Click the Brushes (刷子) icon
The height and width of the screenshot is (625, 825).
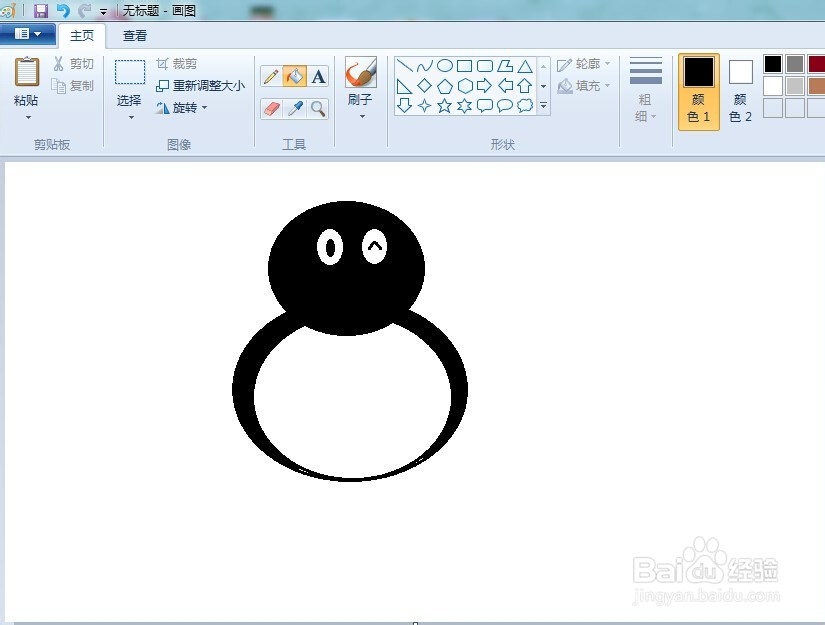coord(361,72)
